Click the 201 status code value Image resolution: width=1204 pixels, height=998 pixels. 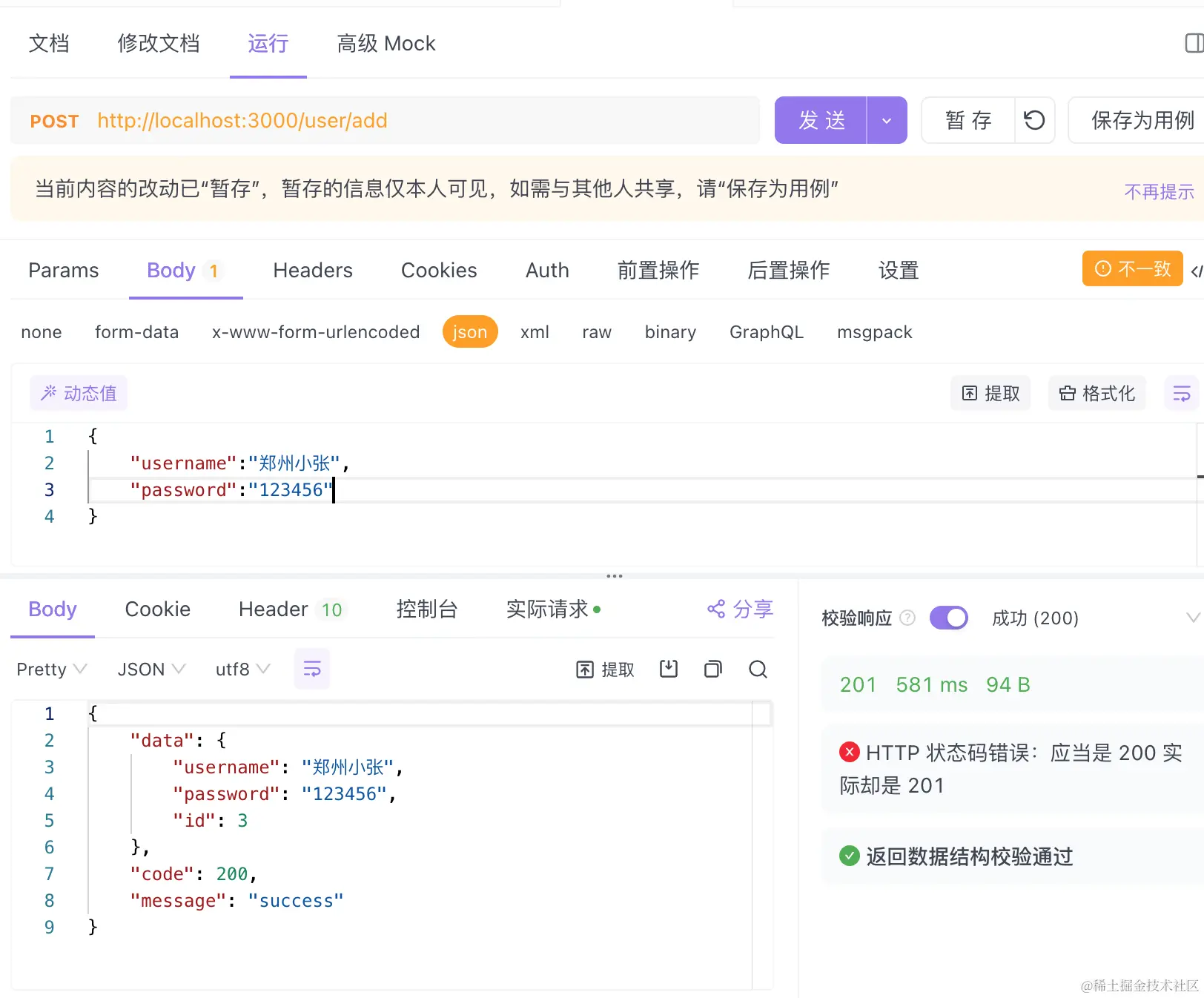click(x=859, y=685)
